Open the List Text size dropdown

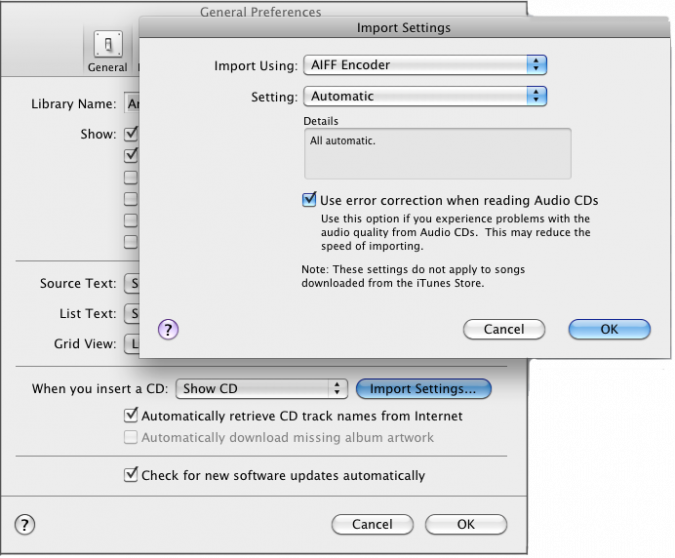pyautogui.click(x=130, y=313)
